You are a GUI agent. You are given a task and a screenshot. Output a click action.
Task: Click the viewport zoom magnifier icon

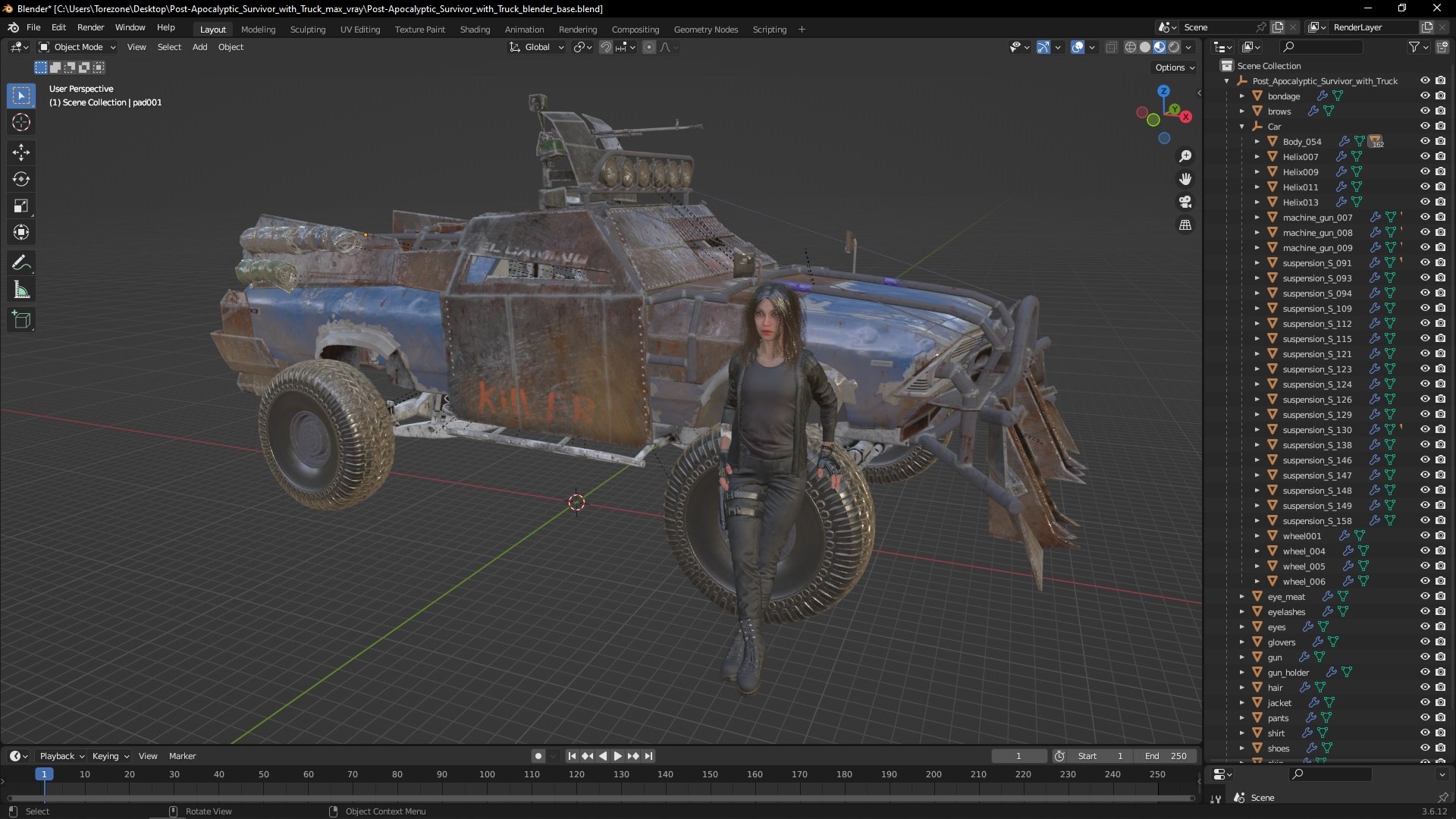pos(1185,156)
